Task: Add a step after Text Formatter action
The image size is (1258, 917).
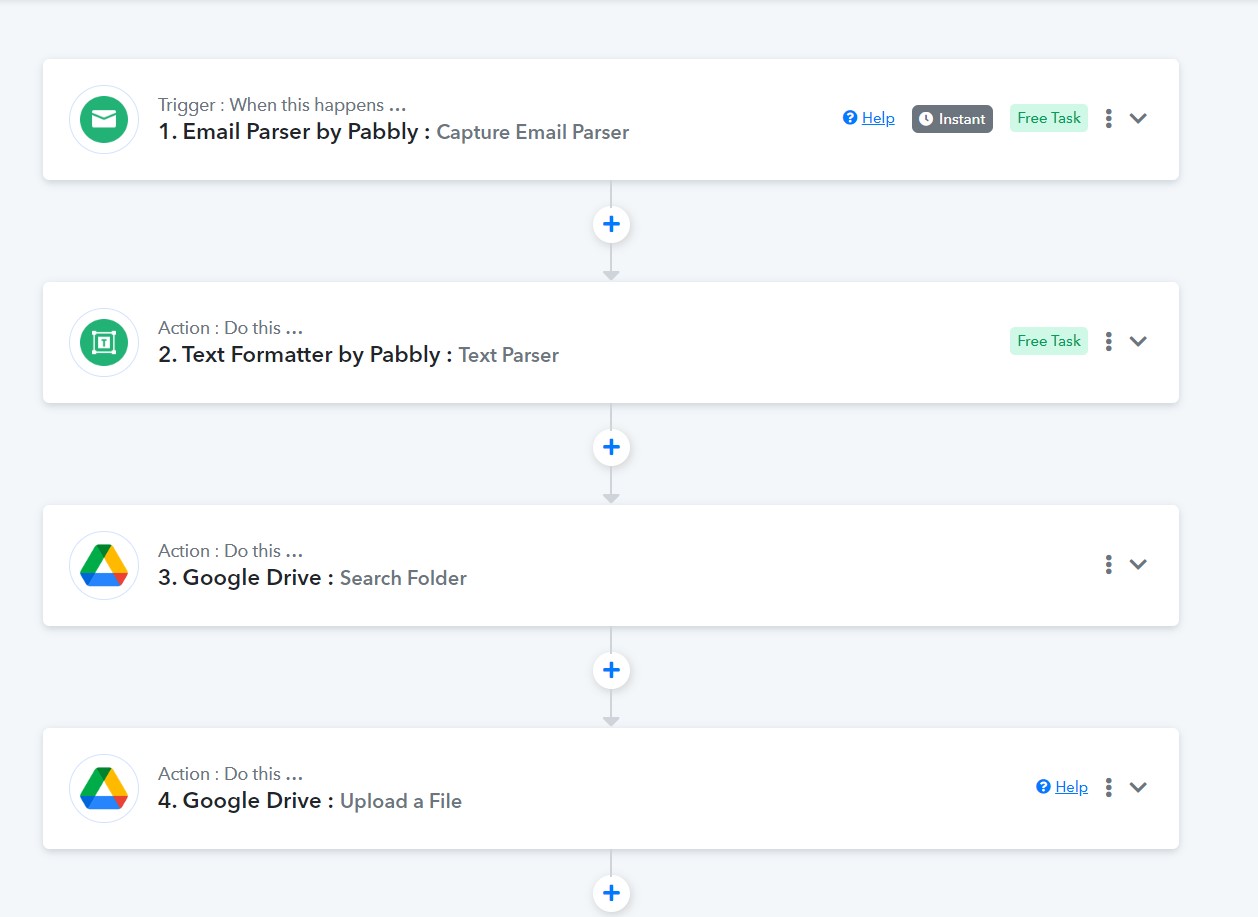Action: (x=611, y=447)
